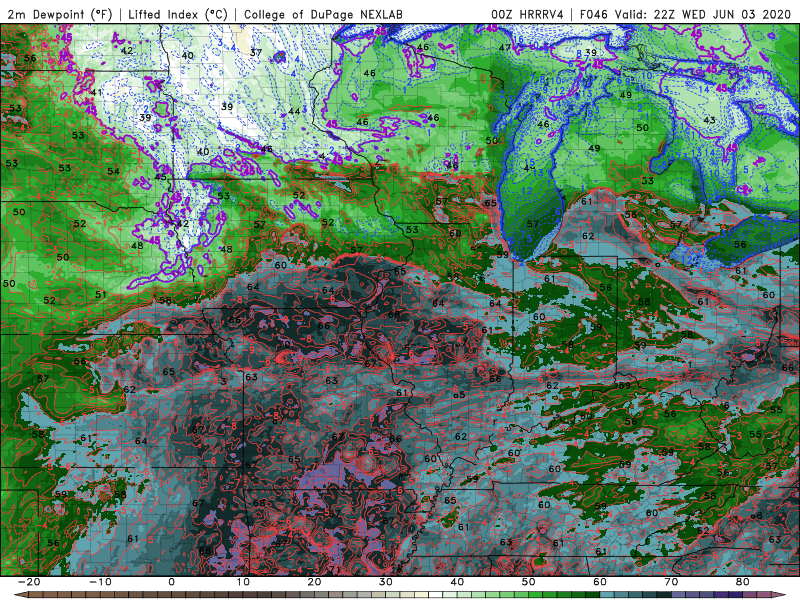Click the -10 label on the color scale
Screen dimensions: 800x600
[100, 582]
